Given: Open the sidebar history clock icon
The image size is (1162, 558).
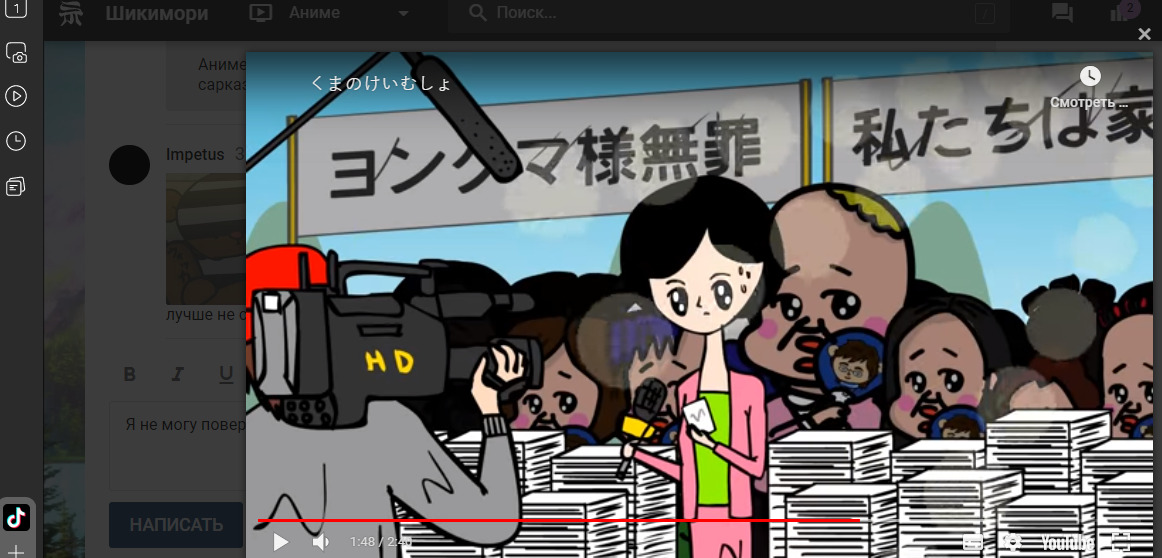Looking at the screenshot, I should pos(16,141).
